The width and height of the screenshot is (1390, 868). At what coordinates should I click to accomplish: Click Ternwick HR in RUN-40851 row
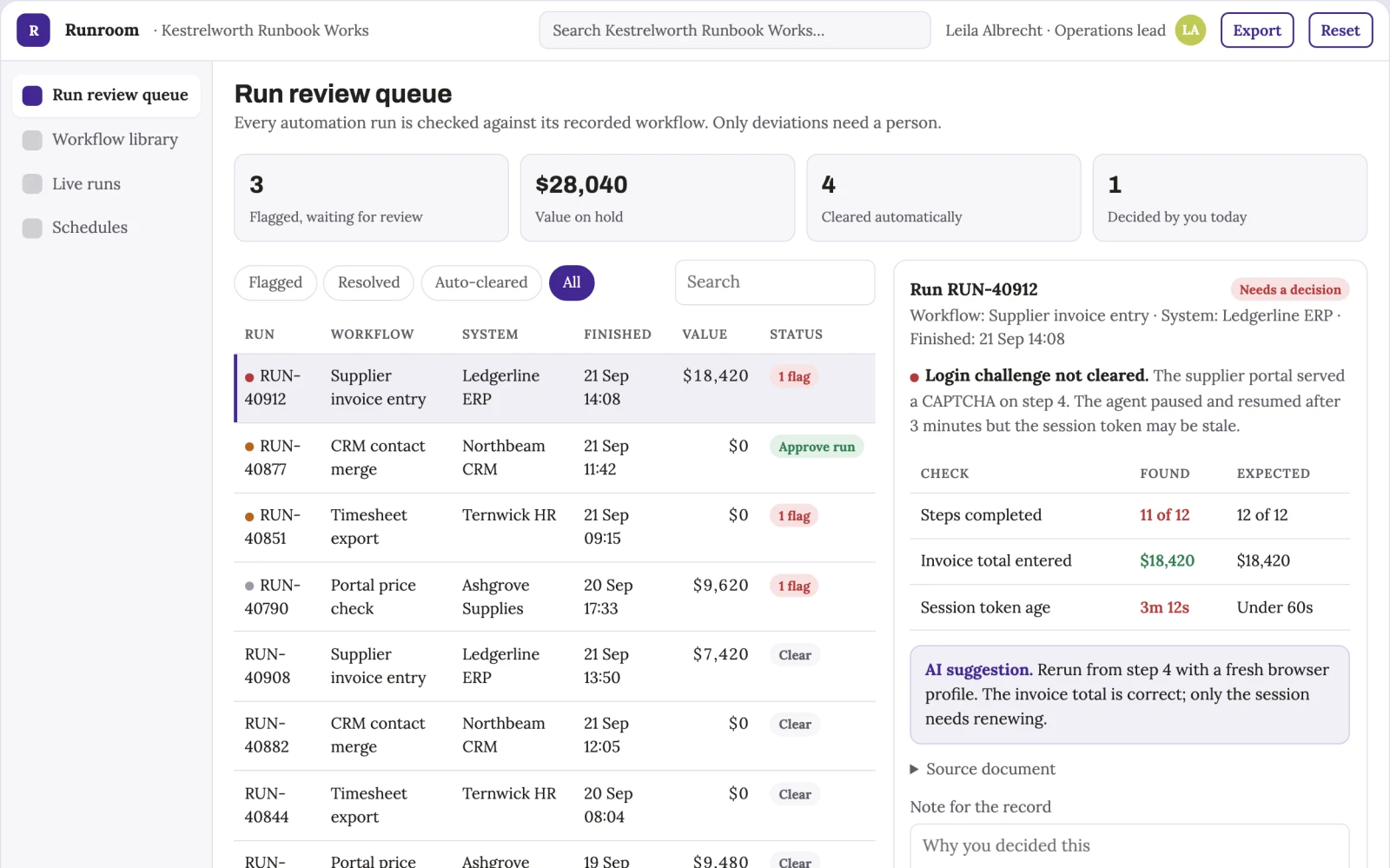point(509,515)
